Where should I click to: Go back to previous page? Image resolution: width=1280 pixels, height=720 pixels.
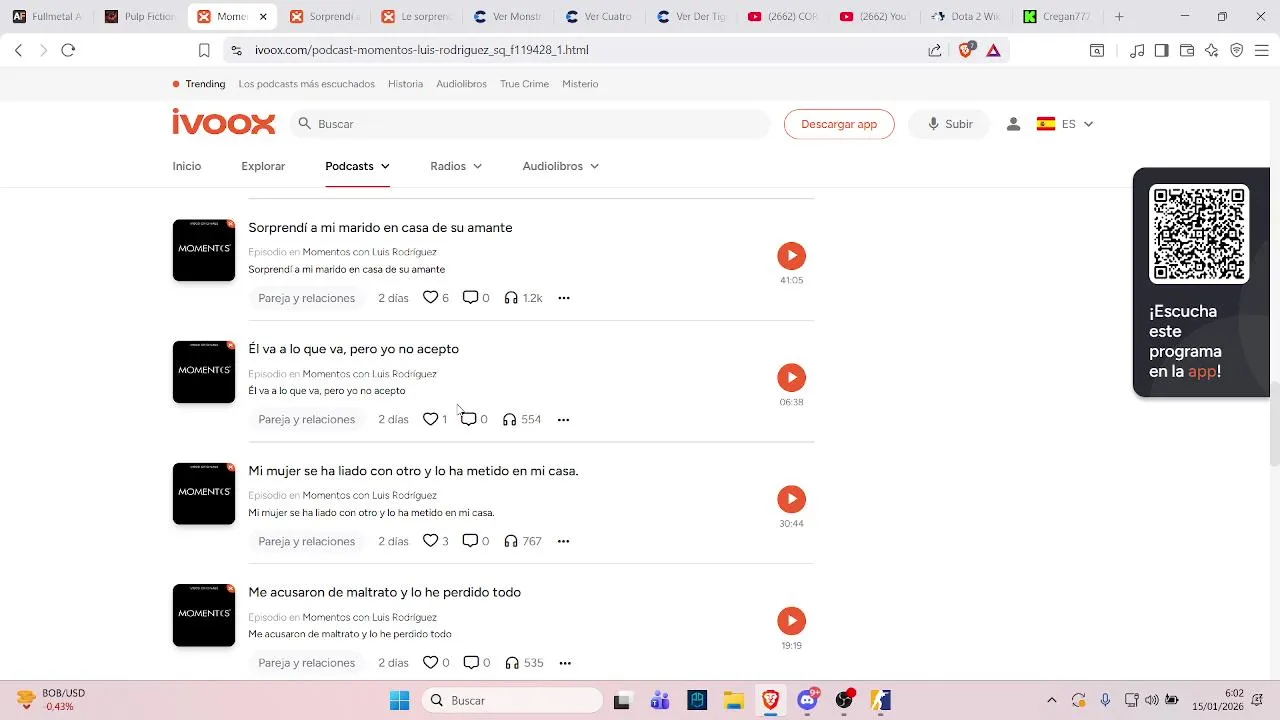point(18,50)
